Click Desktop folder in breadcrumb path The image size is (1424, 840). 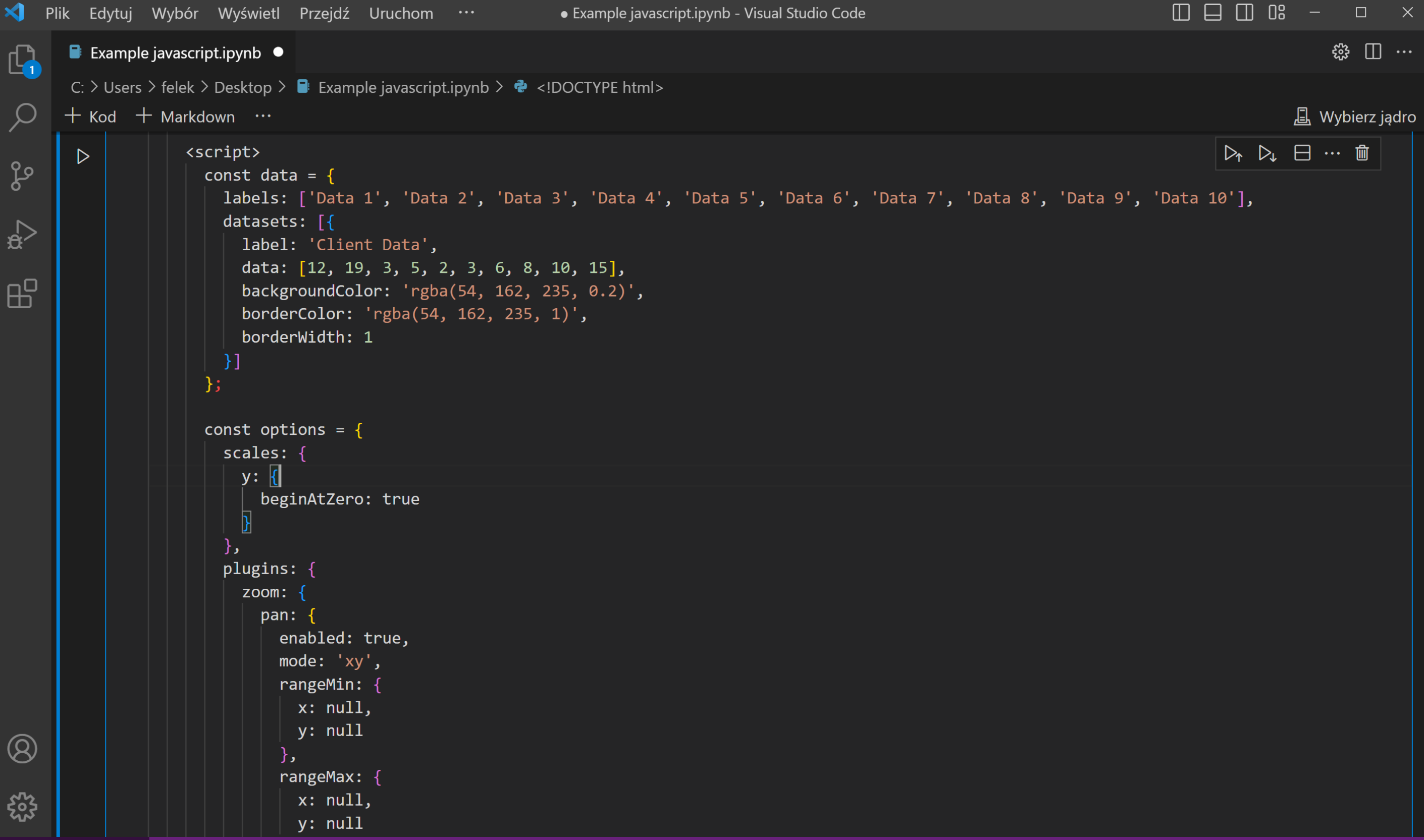(x=242, y=87)
